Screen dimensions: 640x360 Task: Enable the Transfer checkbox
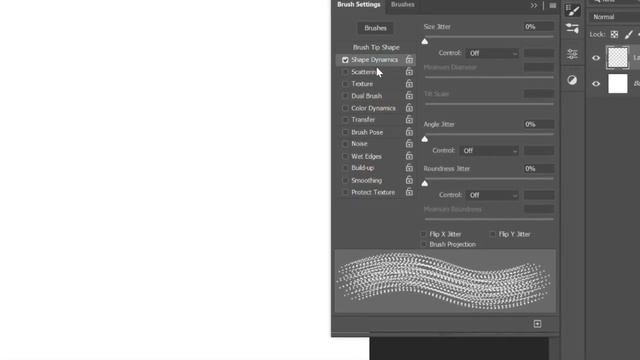coord(345,120)
